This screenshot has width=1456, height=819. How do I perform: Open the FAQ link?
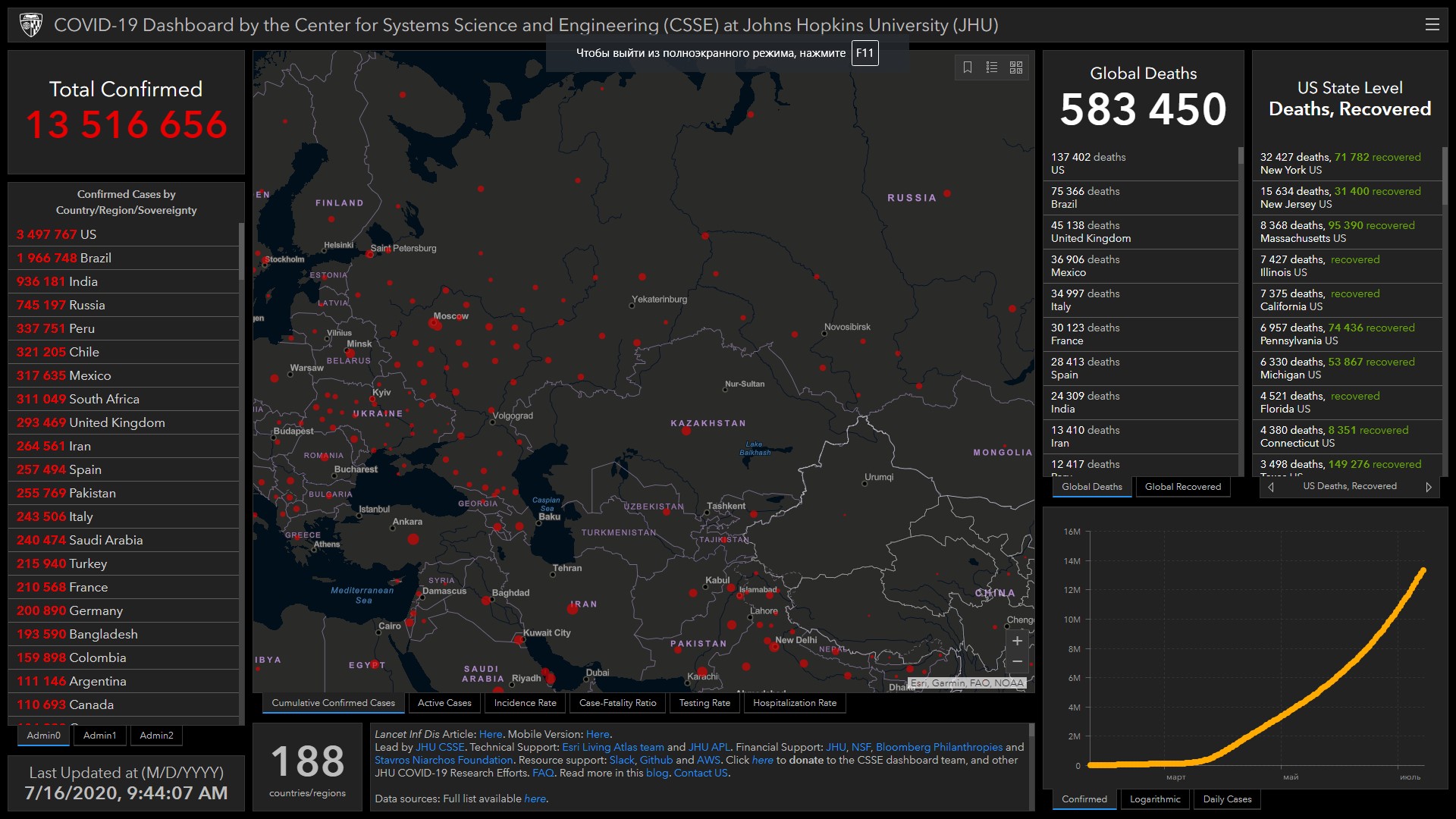543,773
